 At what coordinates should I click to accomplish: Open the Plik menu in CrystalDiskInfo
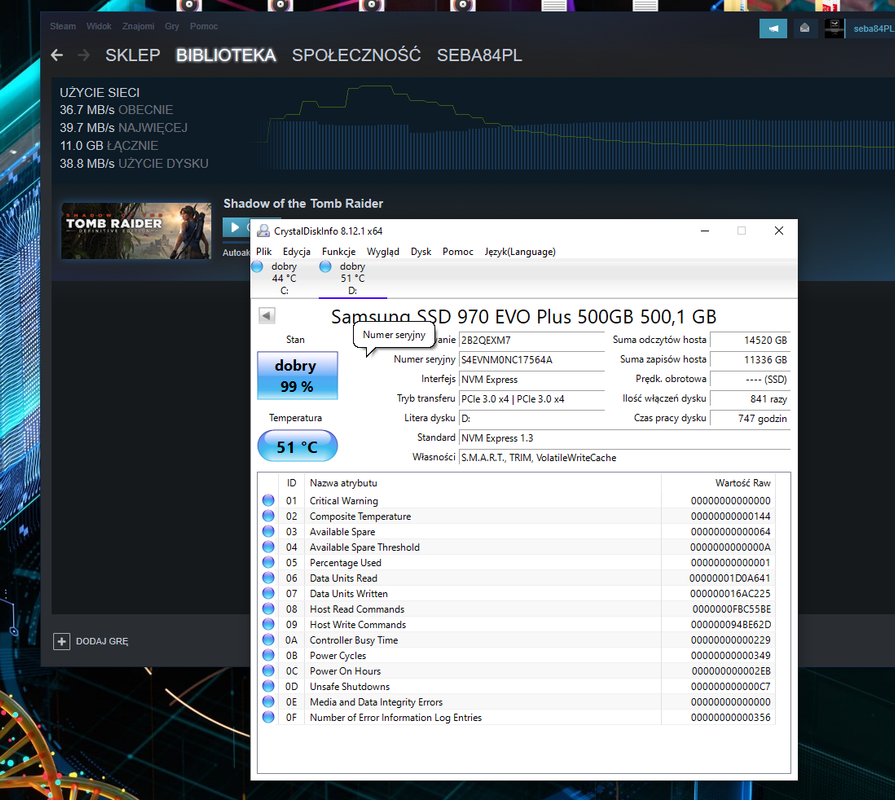(x=264, y=252)
